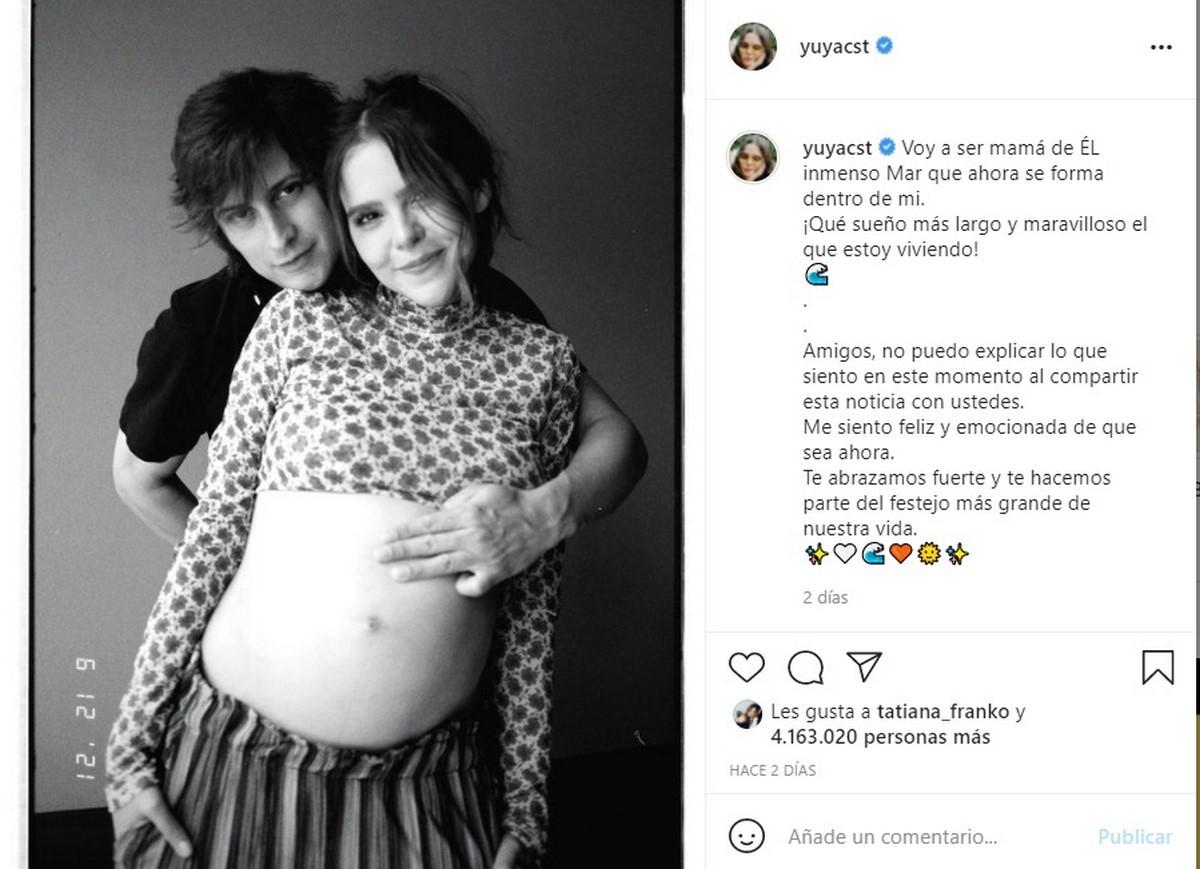Viewport: 1200px width, 869px height.
Task: Like the post with the heart icon
Action: click(x=746, y=667)
